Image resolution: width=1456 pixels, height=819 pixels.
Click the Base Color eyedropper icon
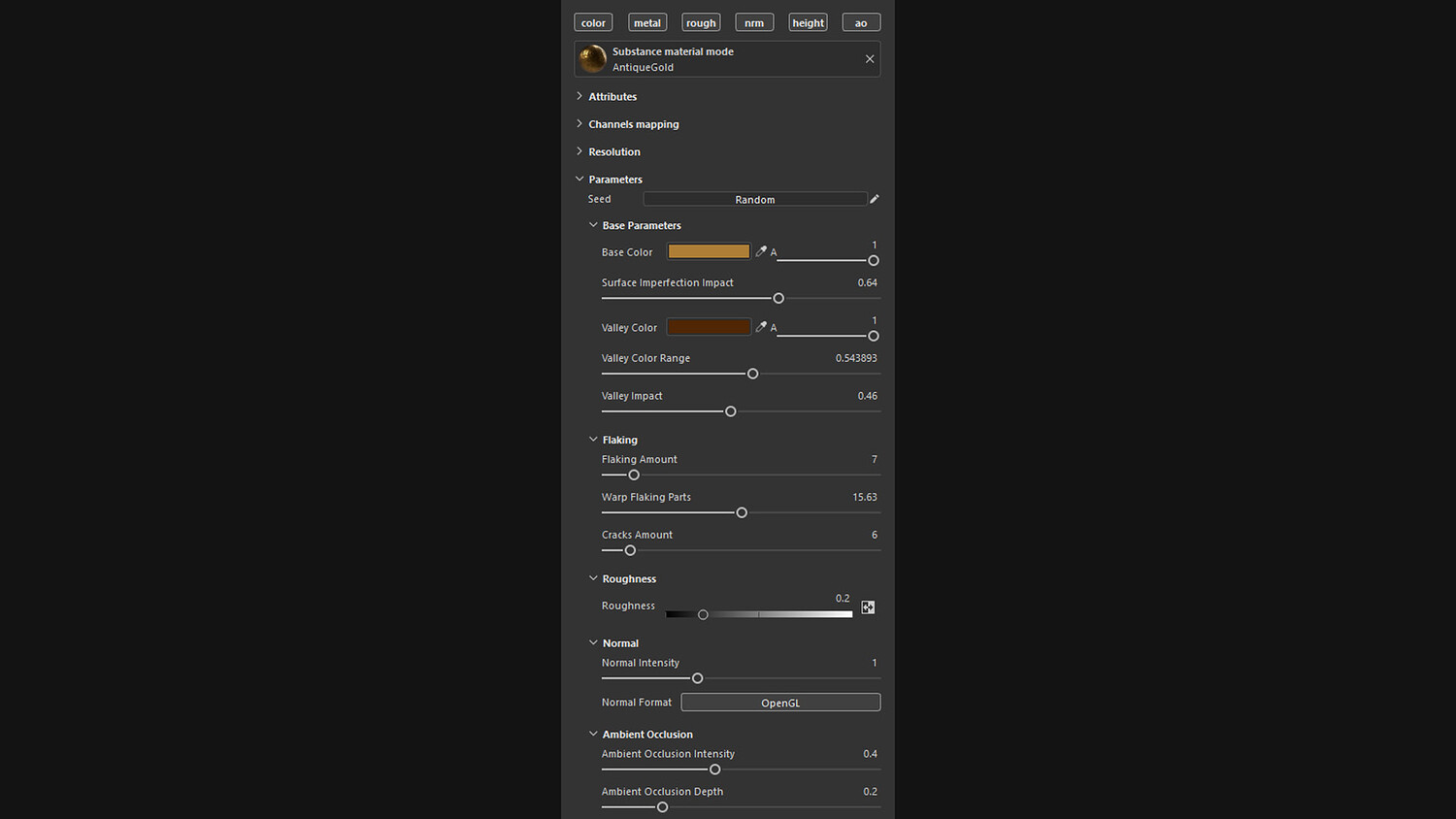[761, 251]
